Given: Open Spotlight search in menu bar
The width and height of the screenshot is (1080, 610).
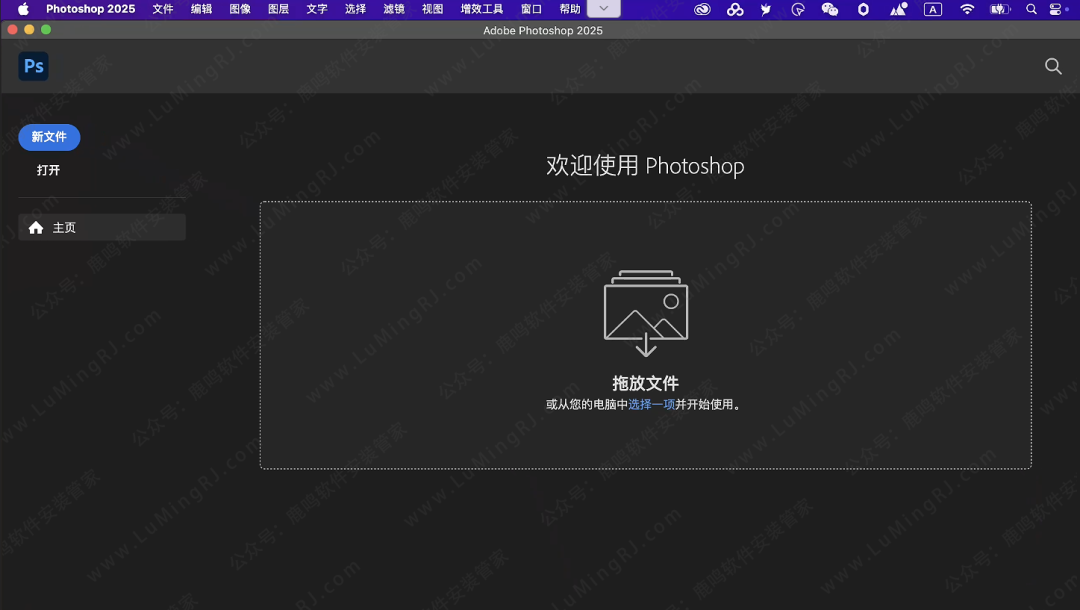Looking at the screenshot, I should click(x=1031, y=9).
